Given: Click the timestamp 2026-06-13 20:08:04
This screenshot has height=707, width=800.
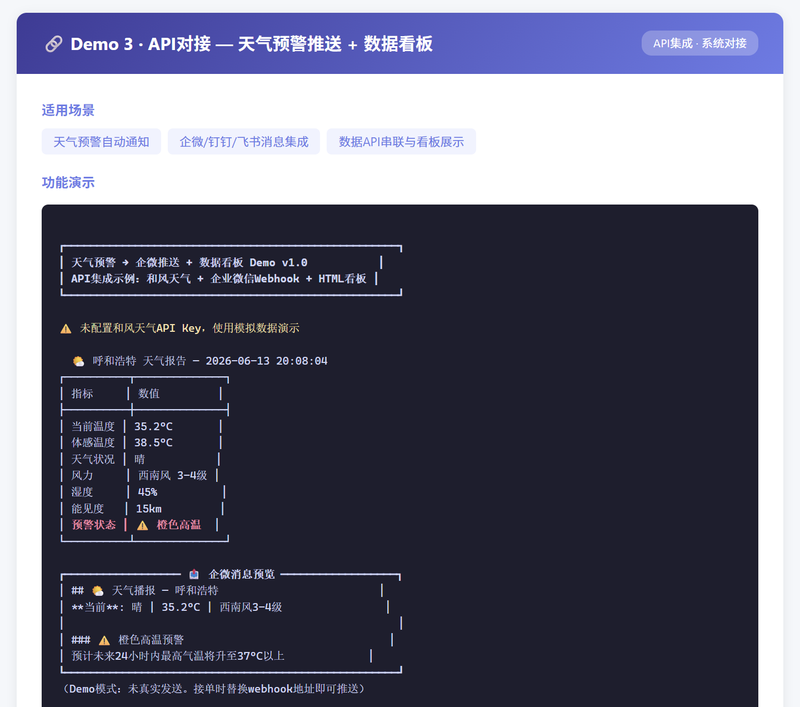Looking at the screenshot, I should (266, 361).
